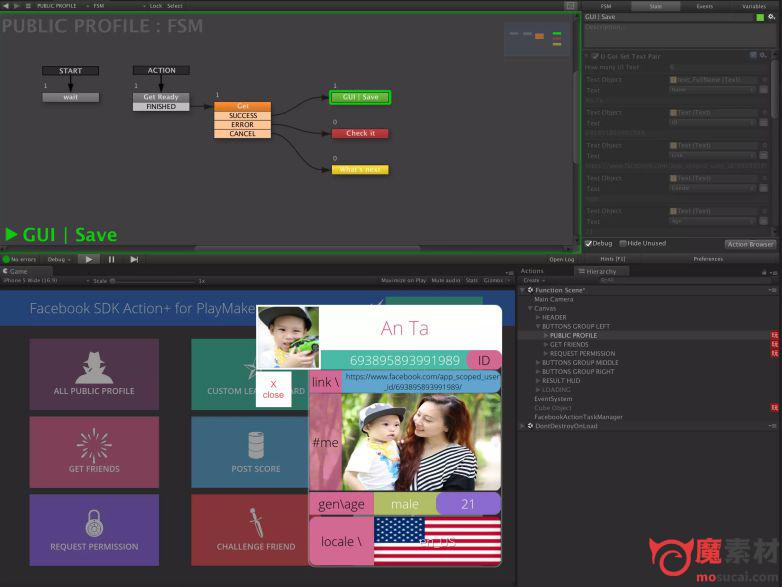Click the firework icon on GET FRIENDS tile
The image size is (782, 587).
94,445
